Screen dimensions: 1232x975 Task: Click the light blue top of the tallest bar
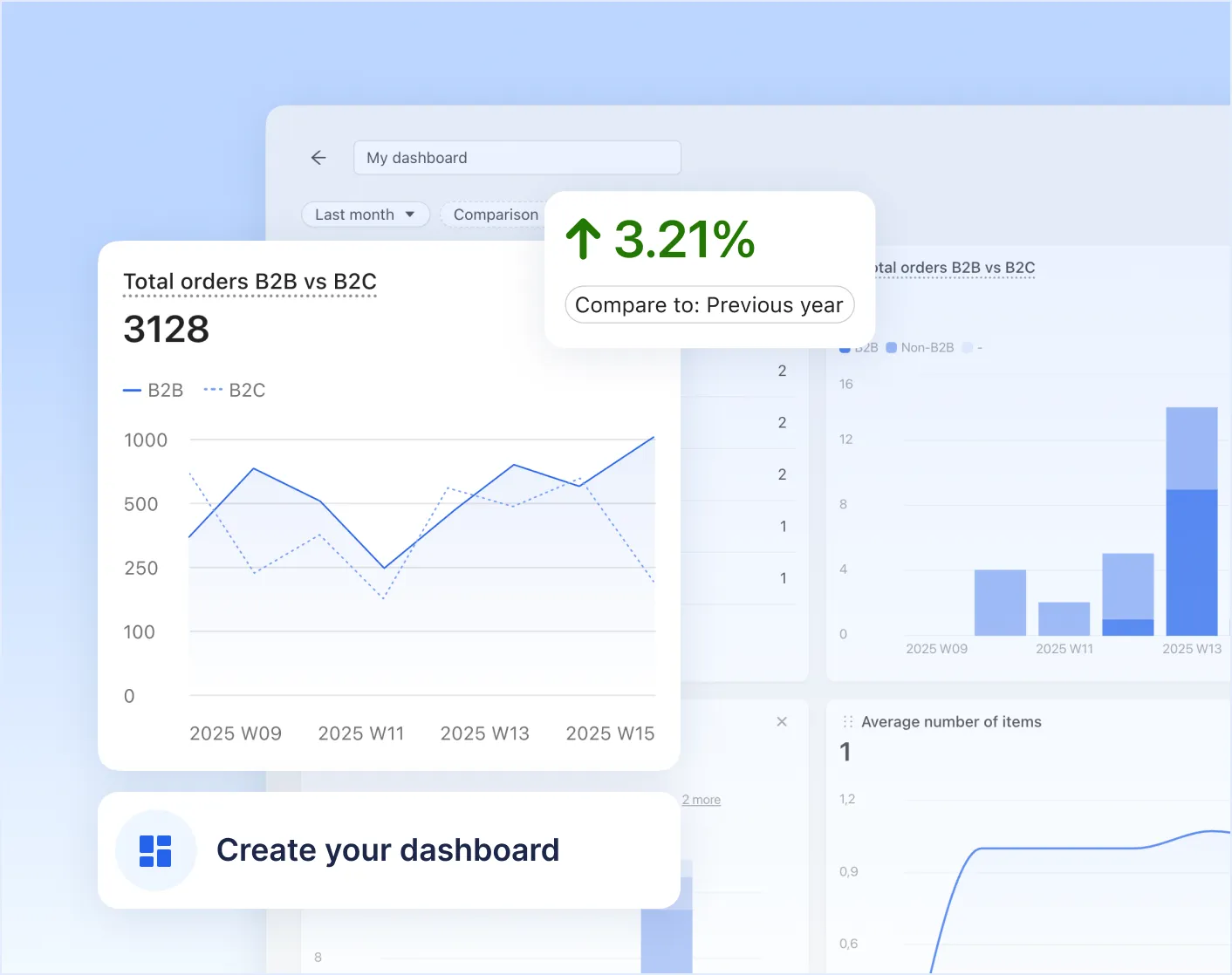point(1192,448)
